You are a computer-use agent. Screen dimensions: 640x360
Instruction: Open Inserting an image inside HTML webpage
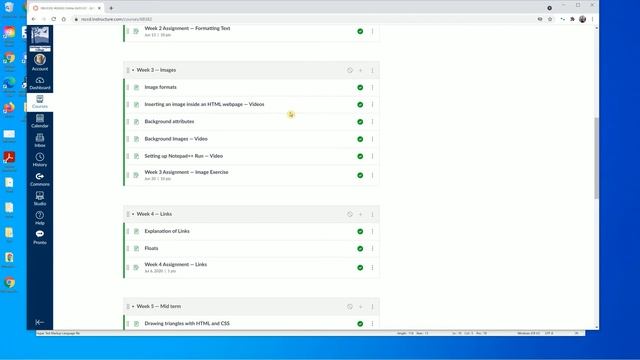pyautogui.click(x=204, y=104)
